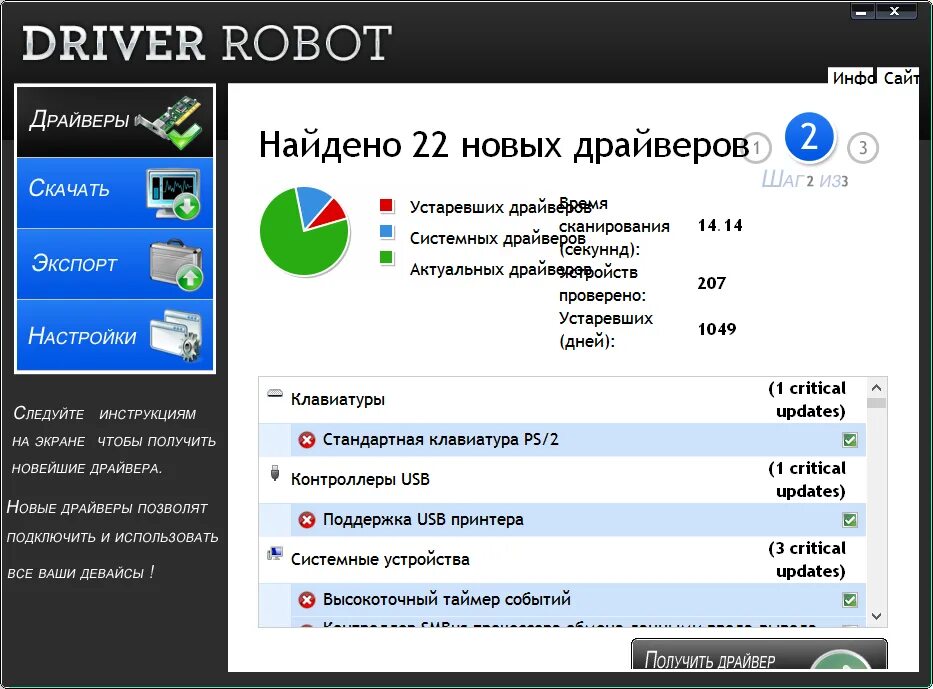Click the Клавиатуры 1 critical updates label

[807, 400]
